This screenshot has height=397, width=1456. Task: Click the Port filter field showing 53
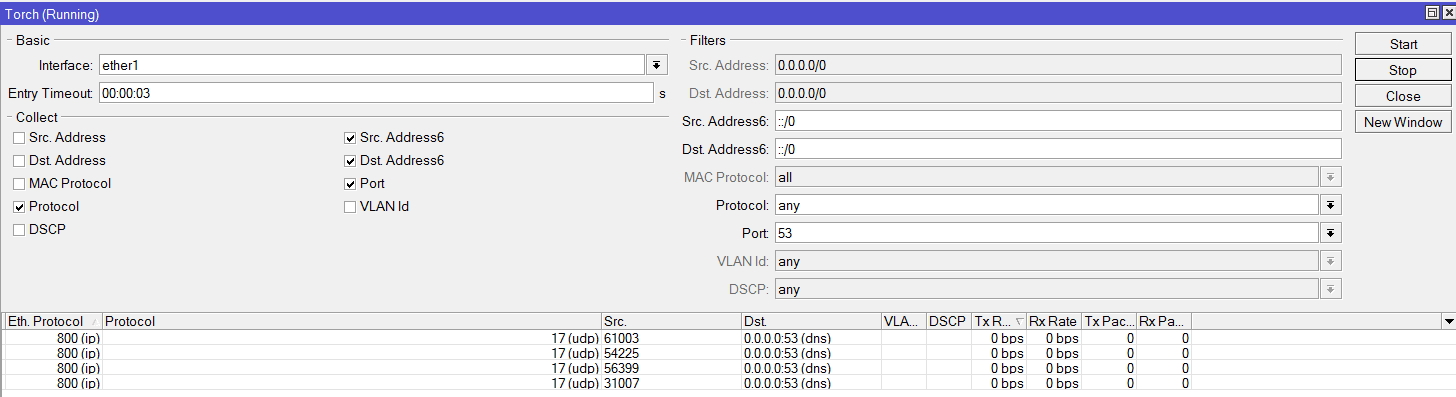click(1047, 233)
